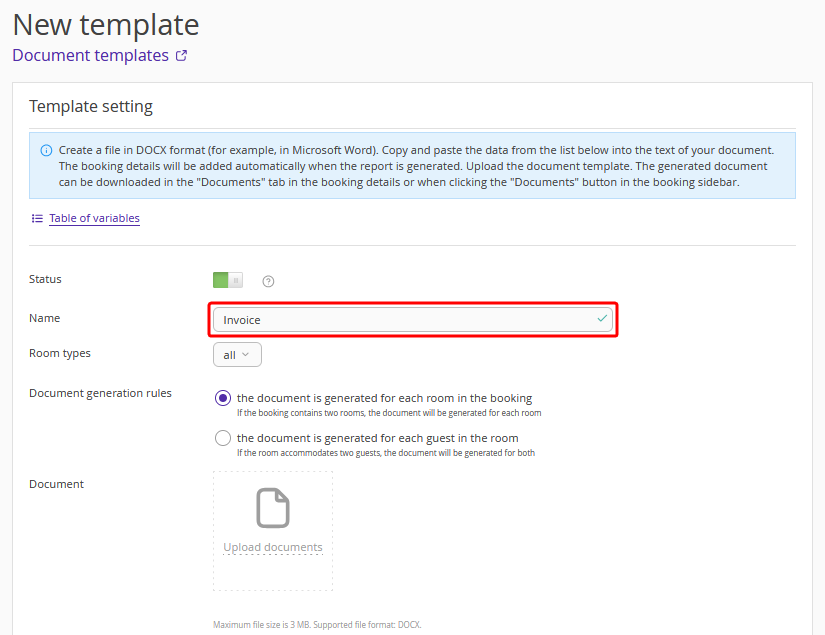The height and width of the screenshot is (635, 825).
Task: Toggle the Status switch
Action: (228, 280)
